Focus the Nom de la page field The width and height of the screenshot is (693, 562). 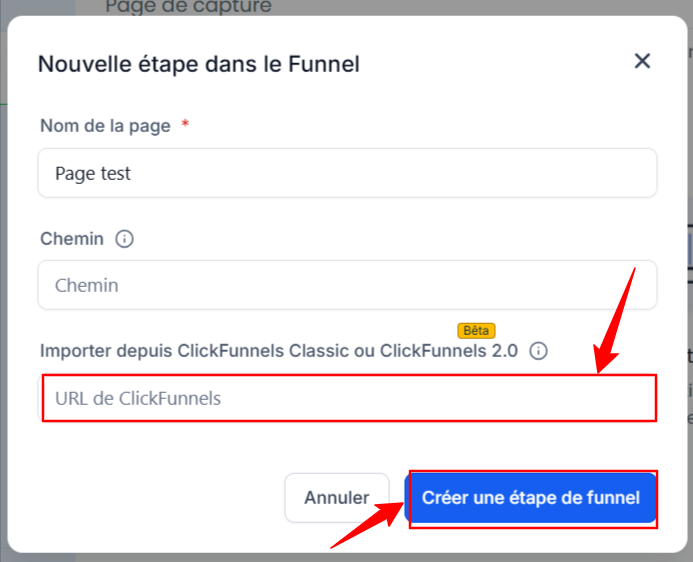(347, 173)
